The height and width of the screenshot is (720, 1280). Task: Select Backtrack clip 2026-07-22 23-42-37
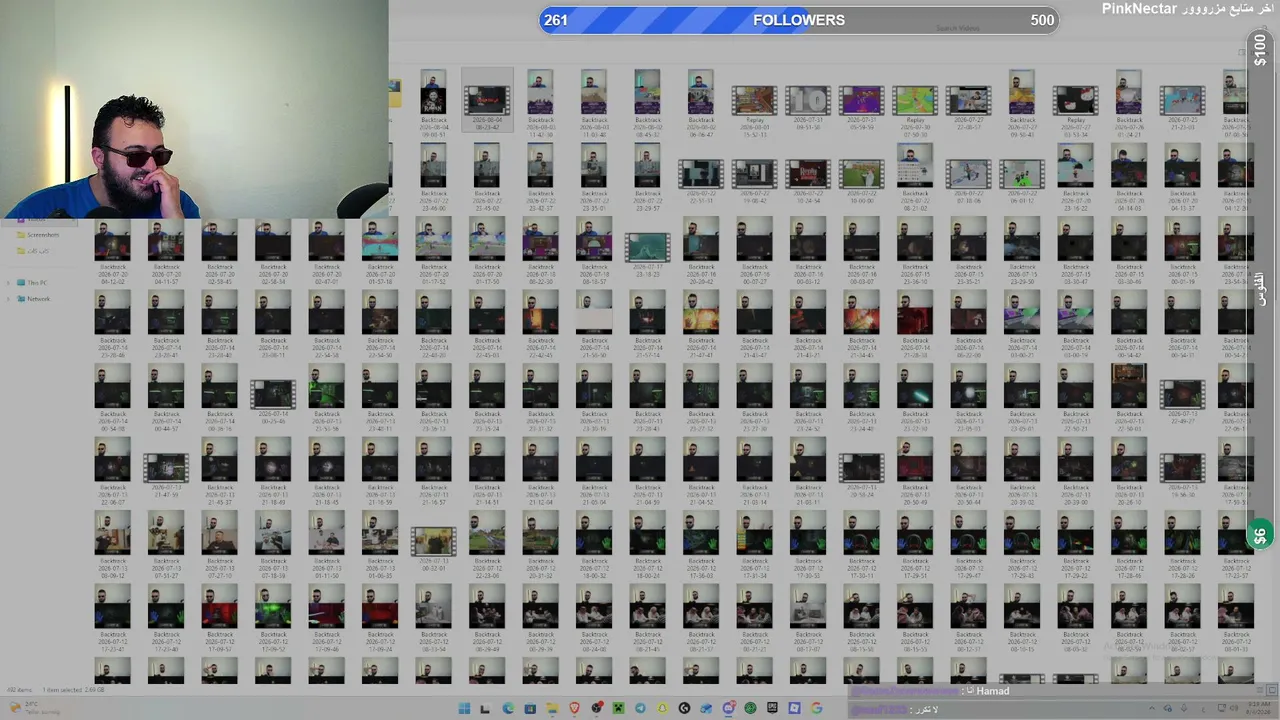[x=540, y=177]
